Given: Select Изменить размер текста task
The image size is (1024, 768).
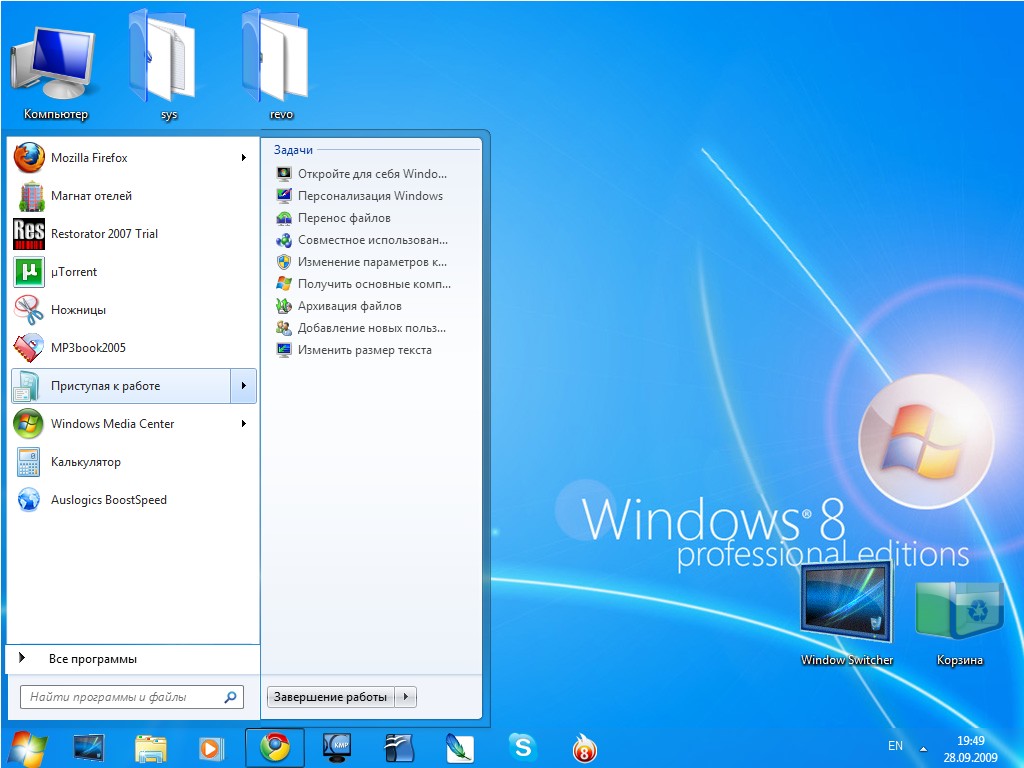Looking at the screenshot, I should click(x=364, y=350).
